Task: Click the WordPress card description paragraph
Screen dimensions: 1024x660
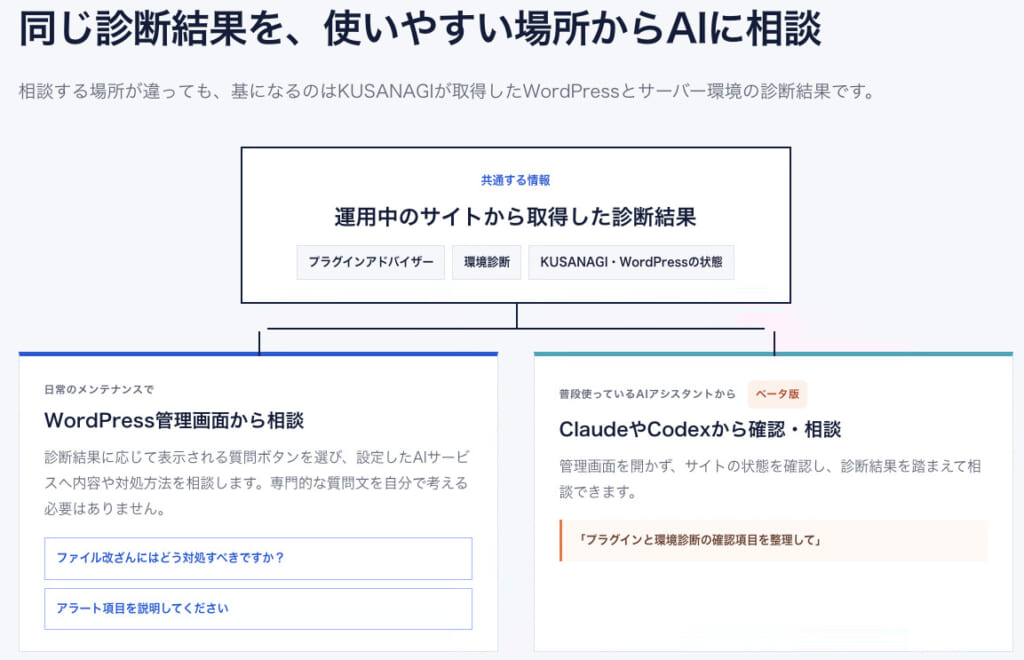Action: tap(257, 483)
